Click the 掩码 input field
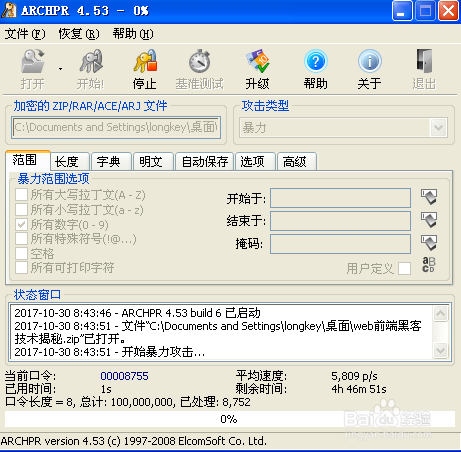The image size is (461, 452). click(340, 244)
